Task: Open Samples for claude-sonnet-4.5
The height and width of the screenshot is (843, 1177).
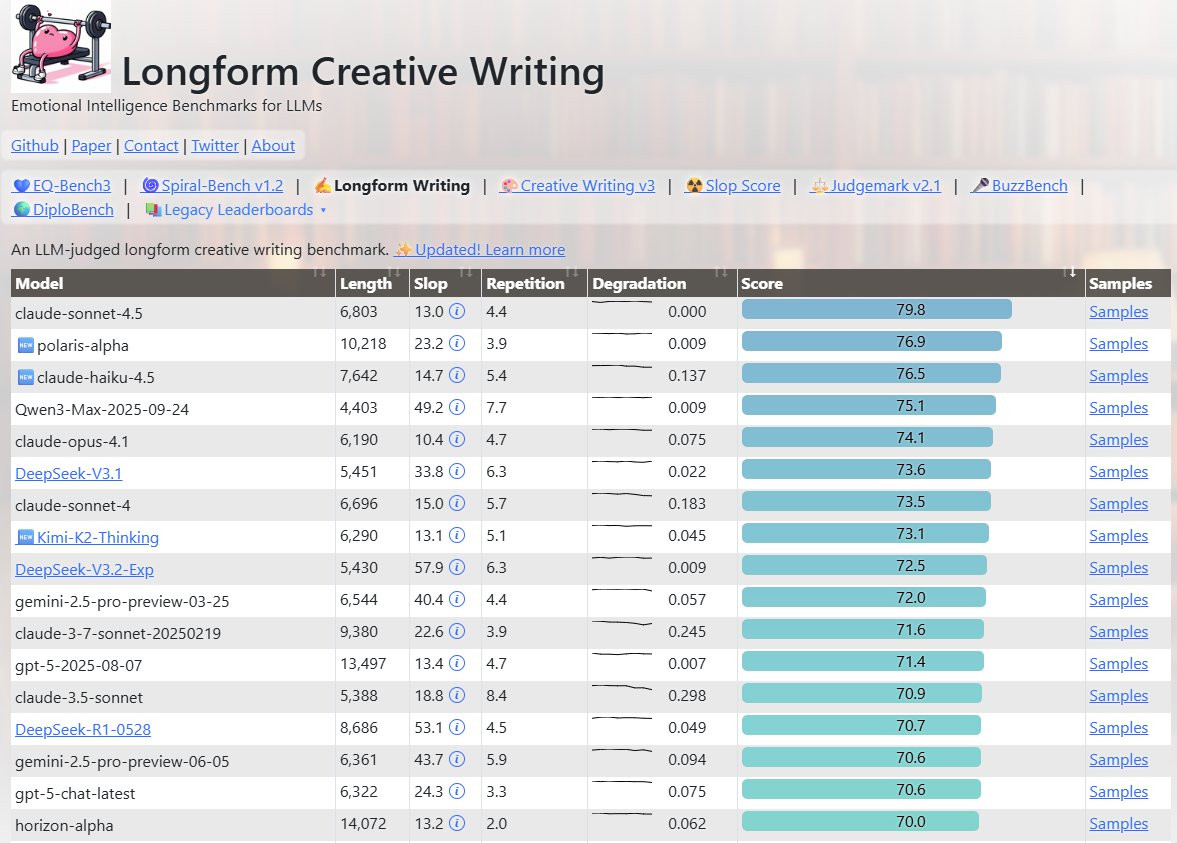Action: coord(1118,312)
